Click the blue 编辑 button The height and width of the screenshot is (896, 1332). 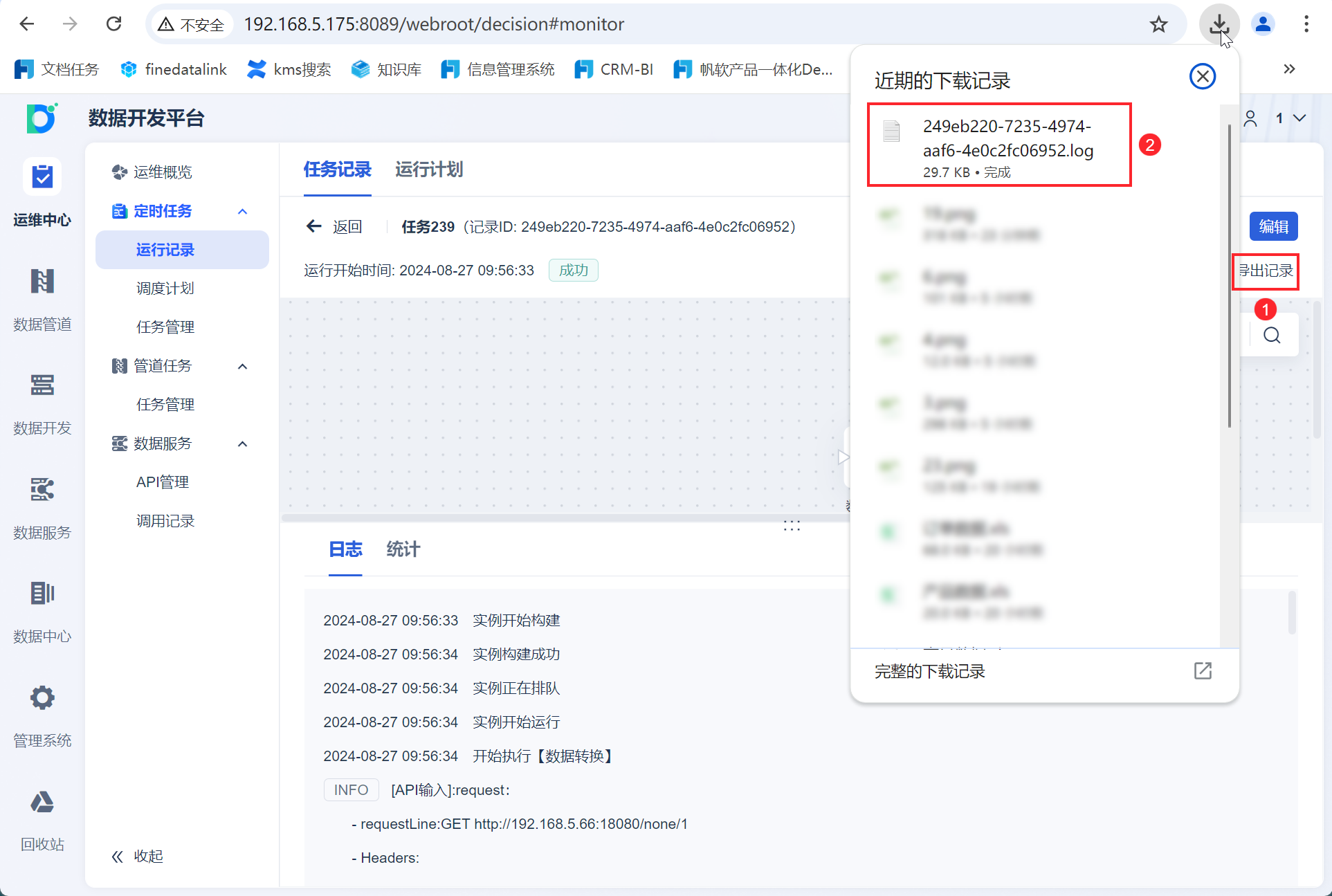[1273, 226]
